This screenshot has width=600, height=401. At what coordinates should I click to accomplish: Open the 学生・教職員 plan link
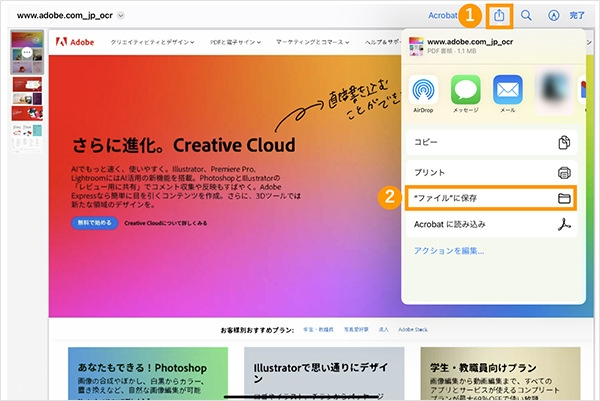[318, 329]
